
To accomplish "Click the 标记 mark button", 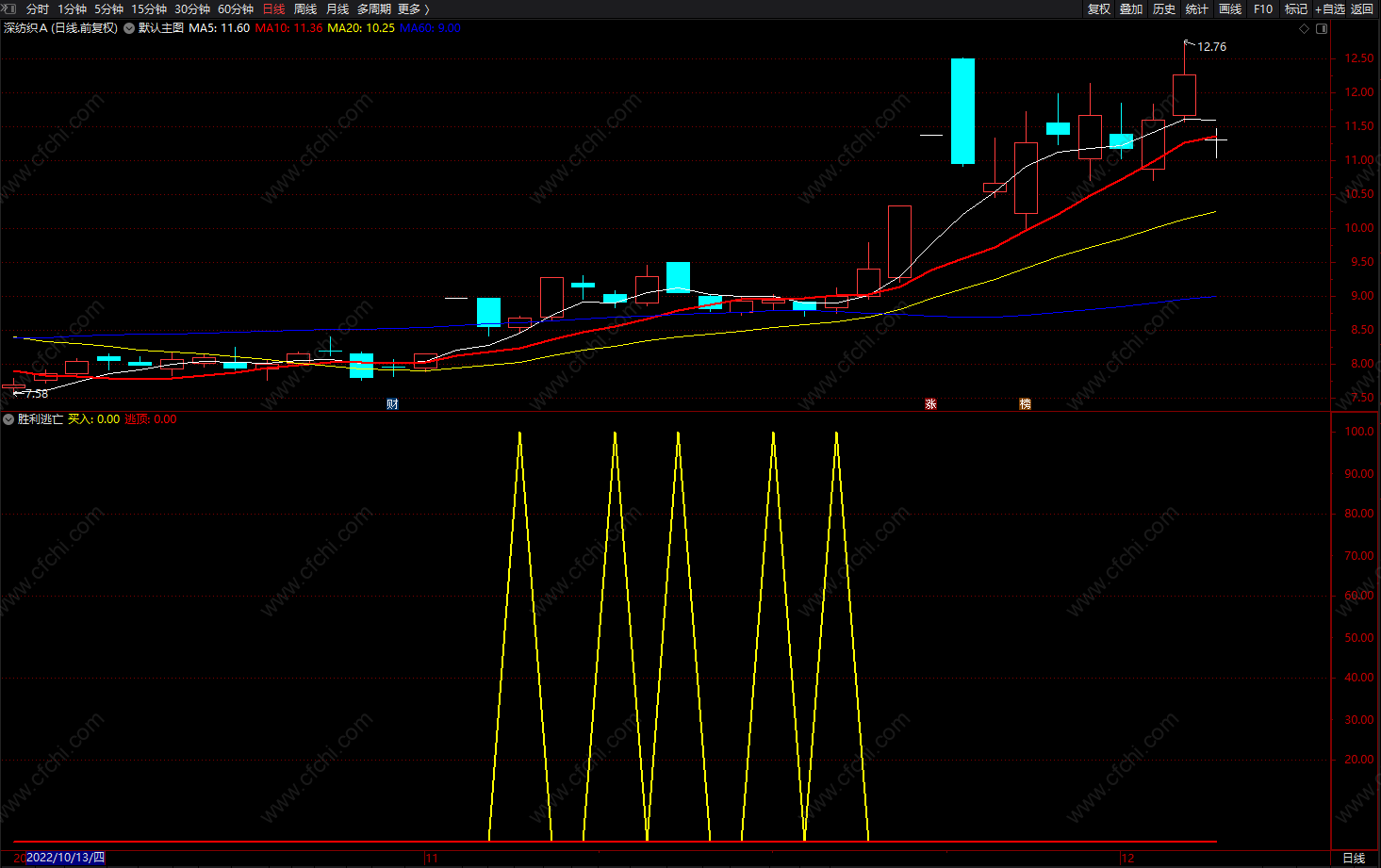I will 1296,8.
